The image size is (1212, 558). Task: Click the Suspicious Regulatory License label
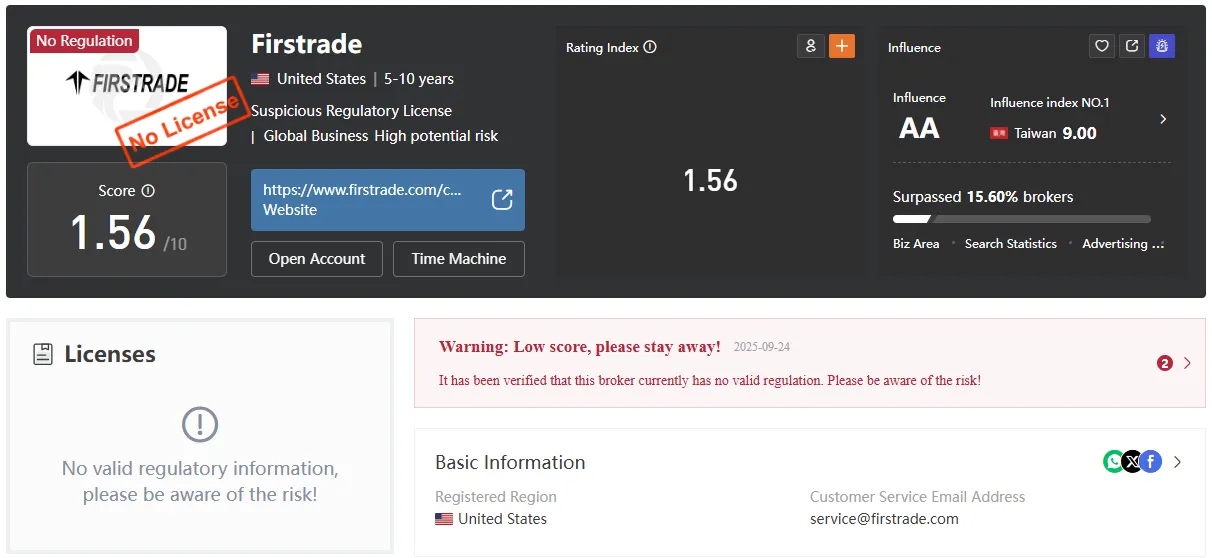(351, 110)
